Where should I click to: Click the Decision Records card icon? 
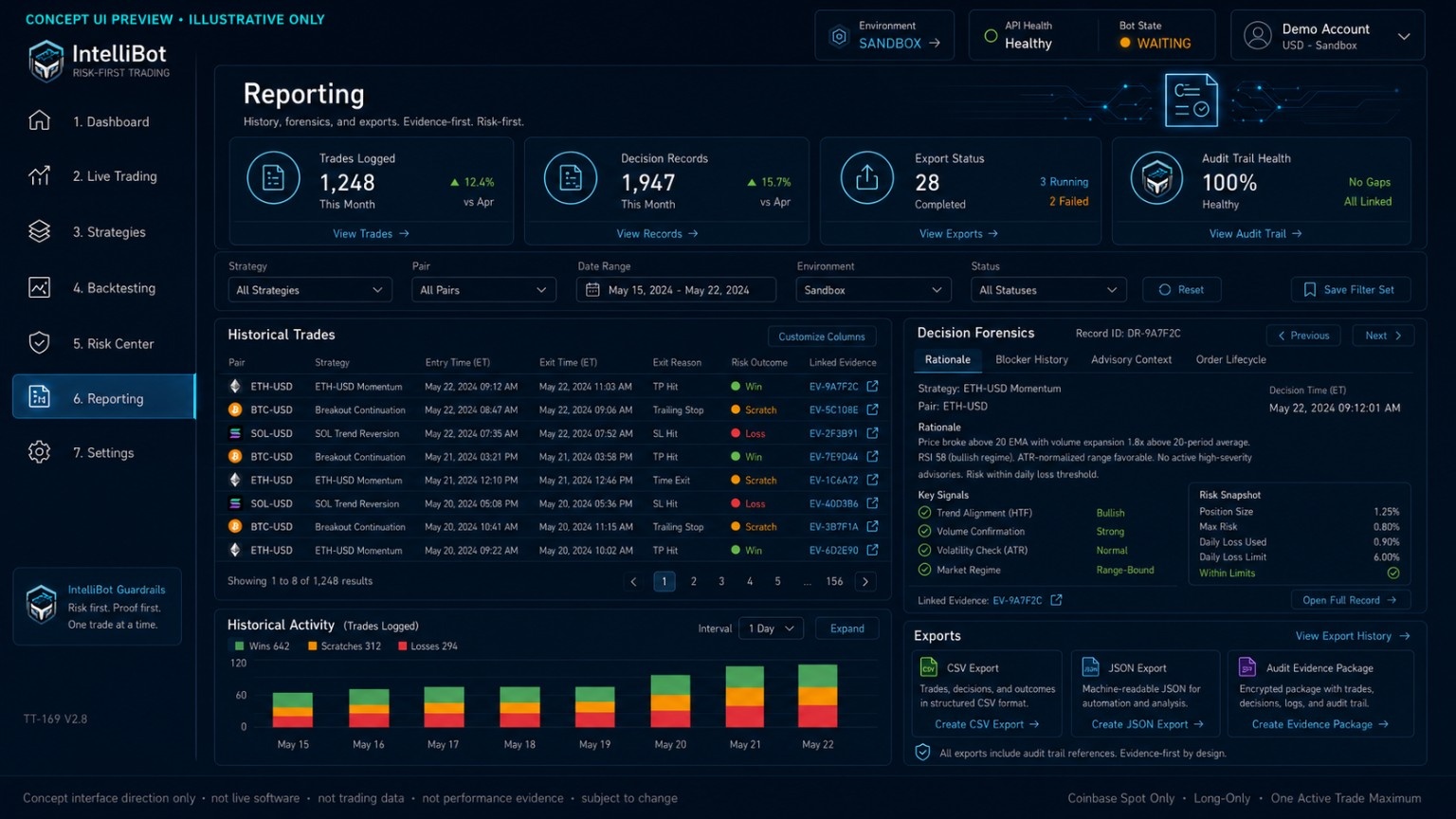point(571,177)
